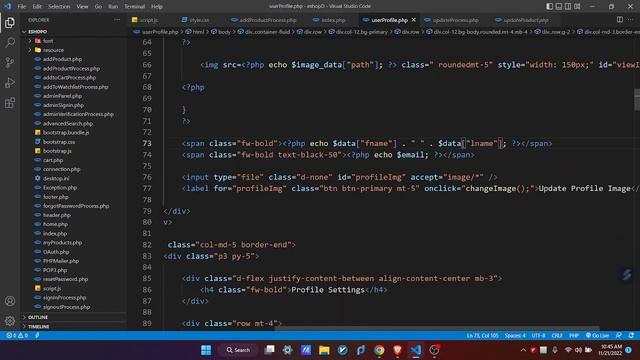This screenshot has width=640, height=360.
Task: Click the errors and warnings status indicator
Action: pos(17,336)
